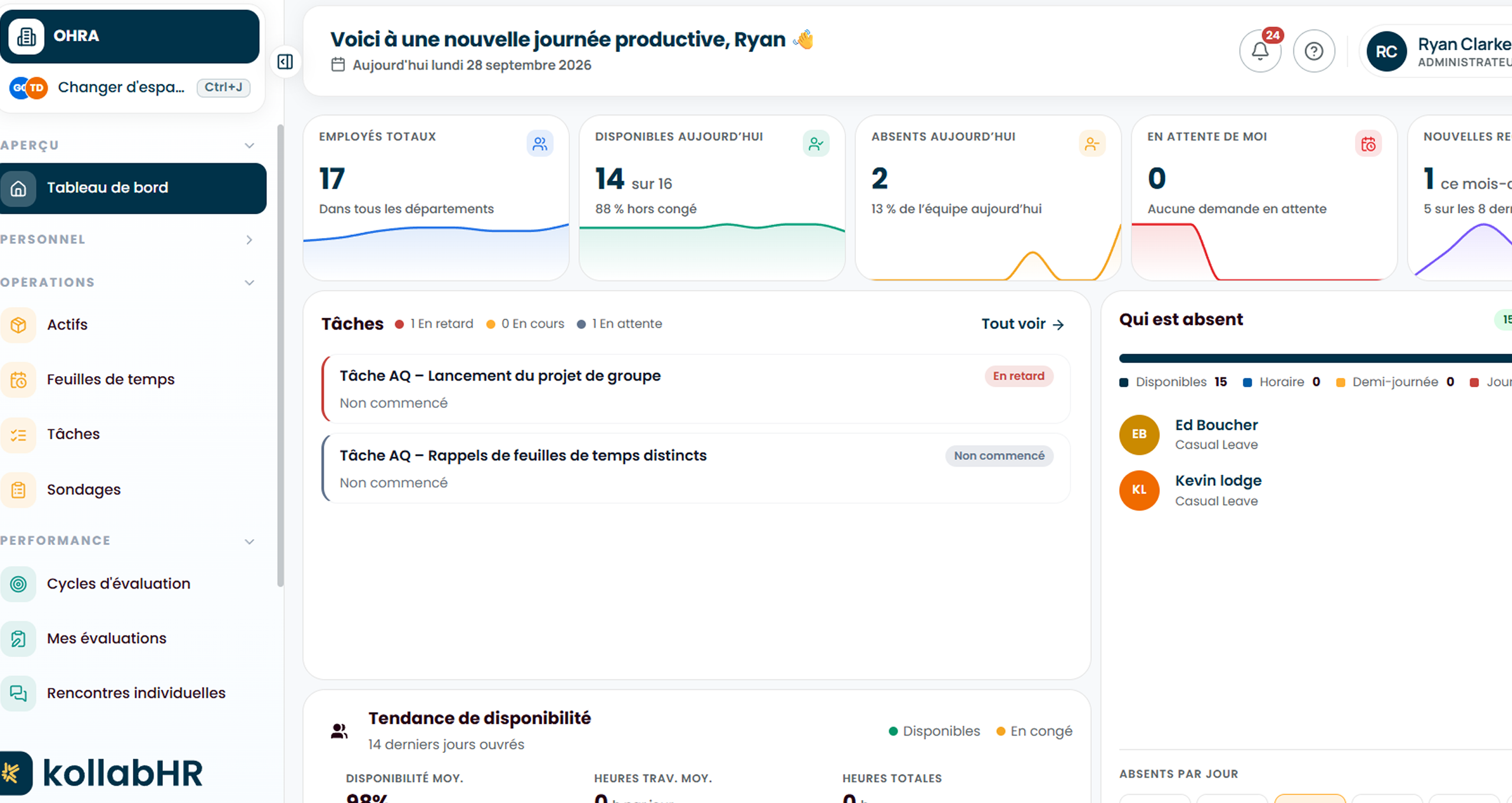Viewport: 1512px width, 803px height.
Task: Click the Ctrl+J shortcut badge
Action: coord(223,87)
